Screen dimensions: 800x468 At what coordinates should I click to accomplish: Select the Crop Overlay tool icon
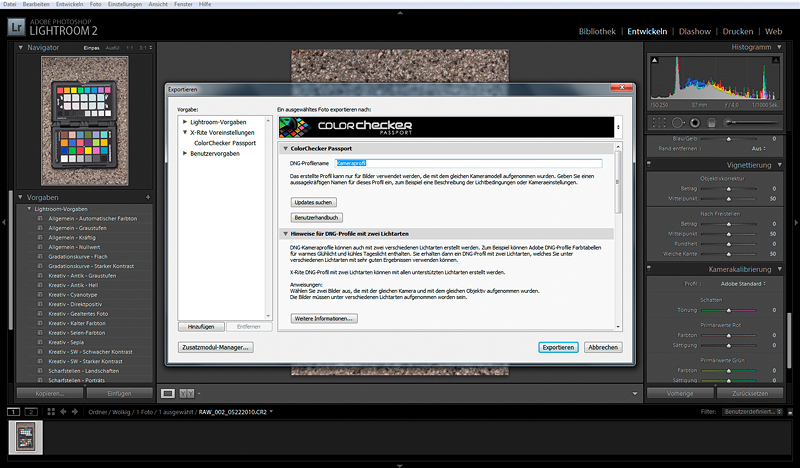(x=659, y=122)
